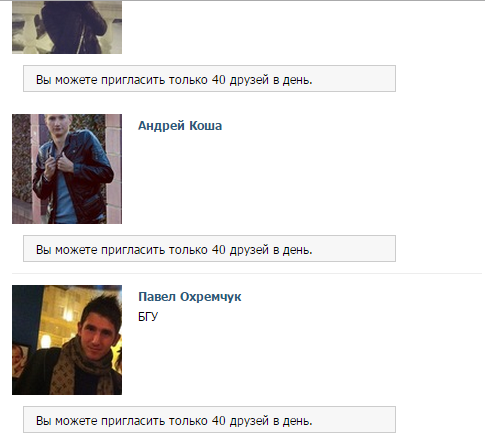Screen dimensions: 485x440
Task: Click the БГУ label under Павел Охремчук
Action: [148, 316]
